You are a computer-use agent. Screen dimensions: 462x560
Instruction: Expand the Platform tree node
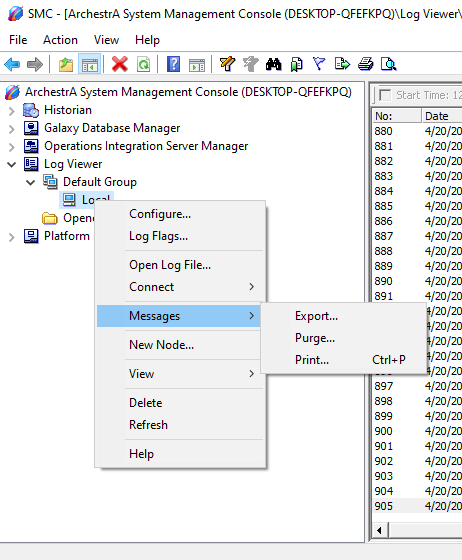12,237
